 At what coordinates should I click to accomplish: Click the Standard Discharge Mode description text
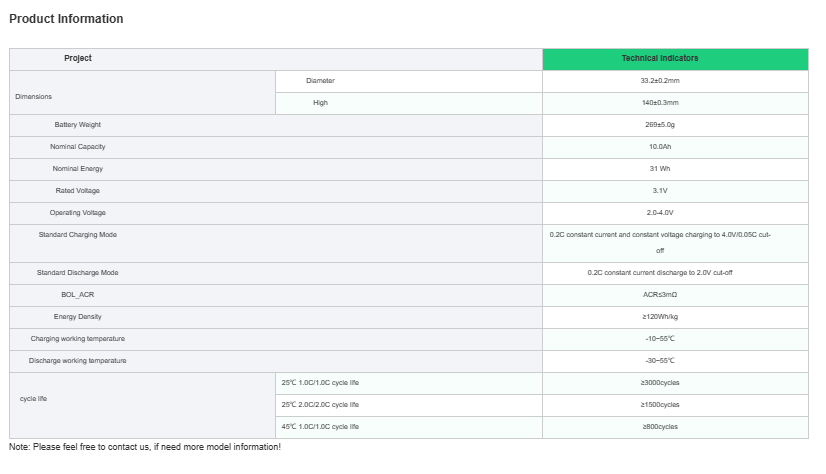tap(660, 273)
